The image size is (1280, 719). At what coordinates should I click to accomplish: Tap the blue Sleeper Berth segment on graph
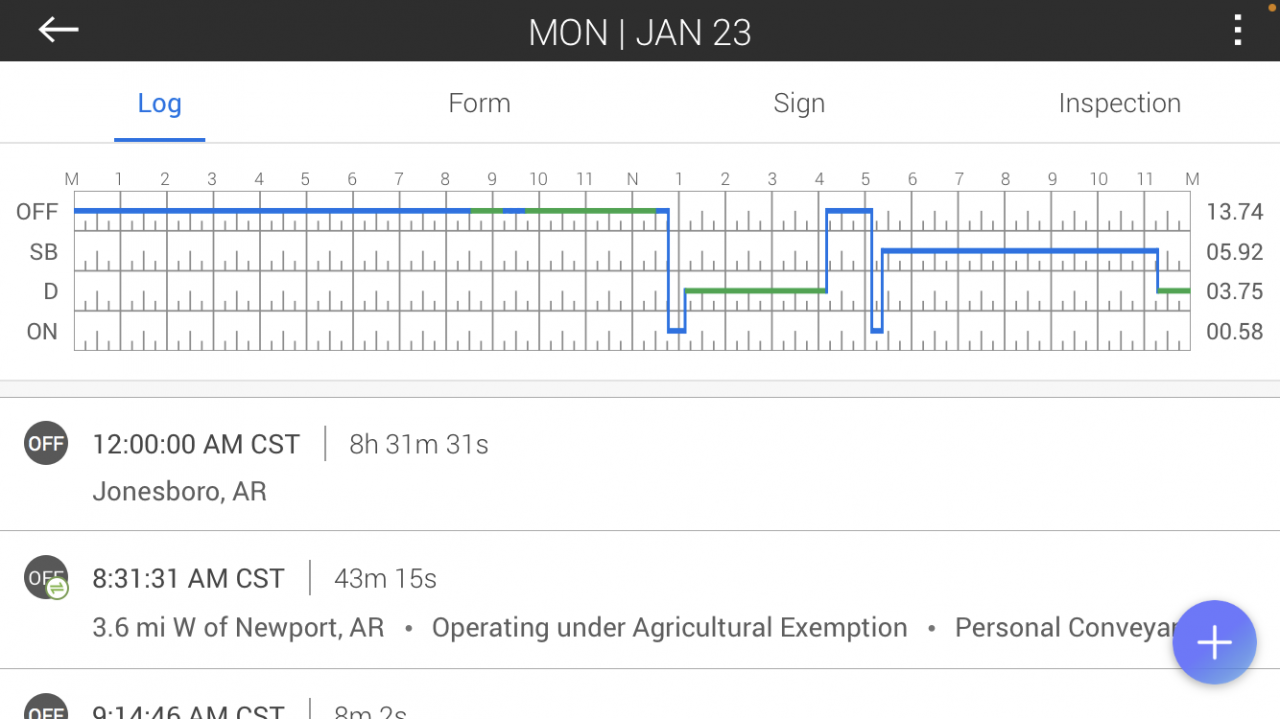tap(1020, 251)
